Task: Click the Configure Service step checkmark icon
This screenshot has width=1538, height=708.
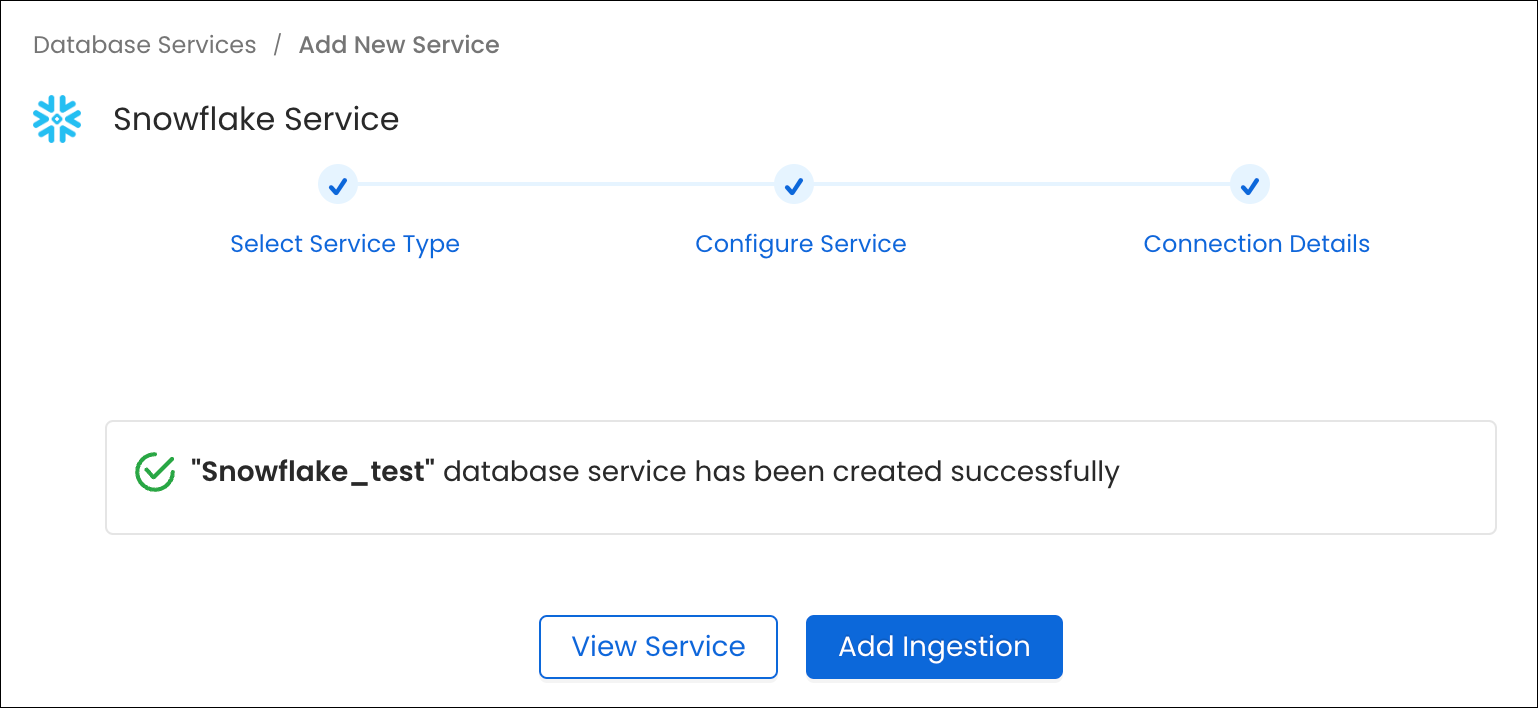Action: pyautogui.click(x=793, y=185)
